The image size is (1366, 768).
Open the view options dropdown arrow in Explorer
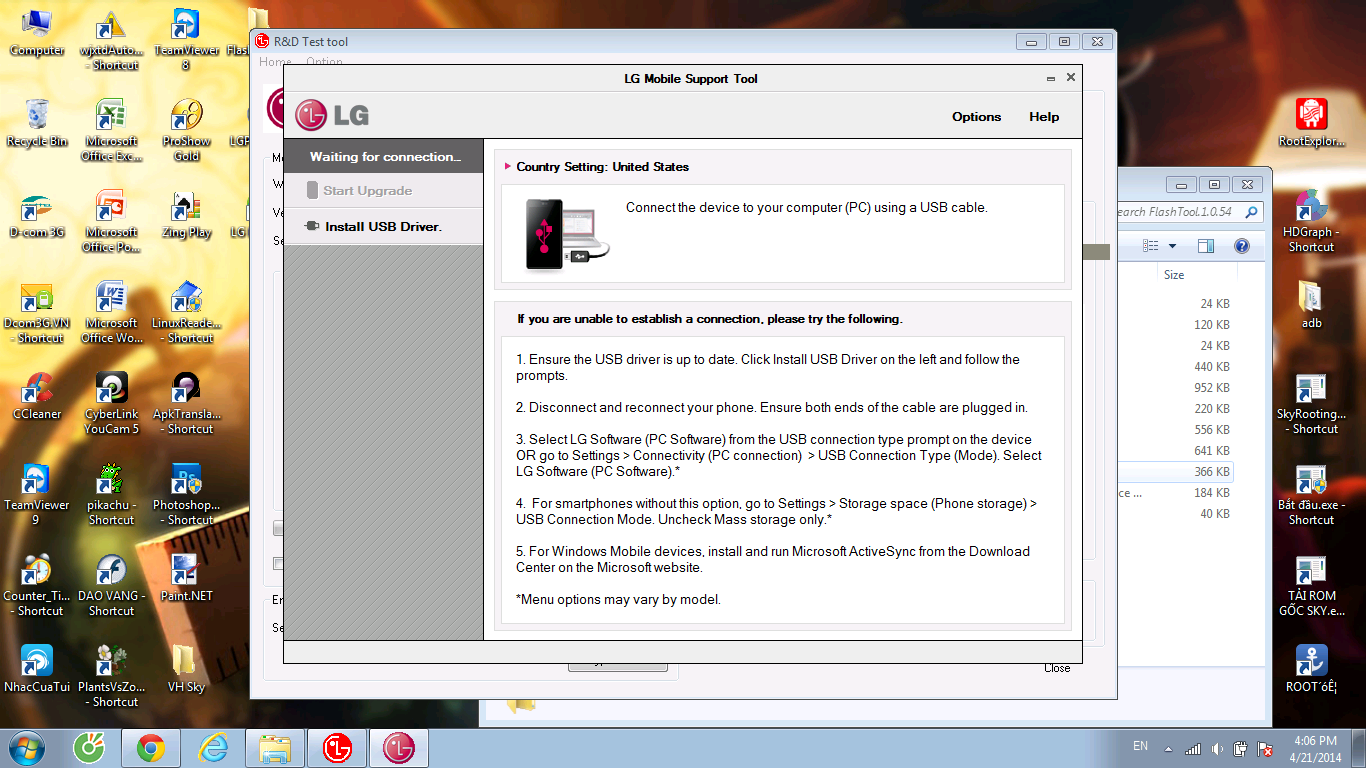[x=1172, y=246]
